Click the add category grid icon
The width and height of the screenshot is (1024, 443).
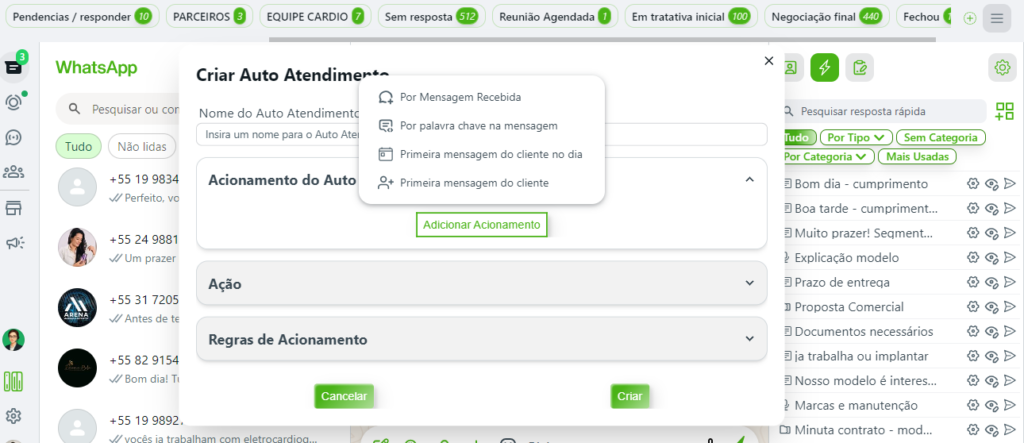[x=1004, y=111]
